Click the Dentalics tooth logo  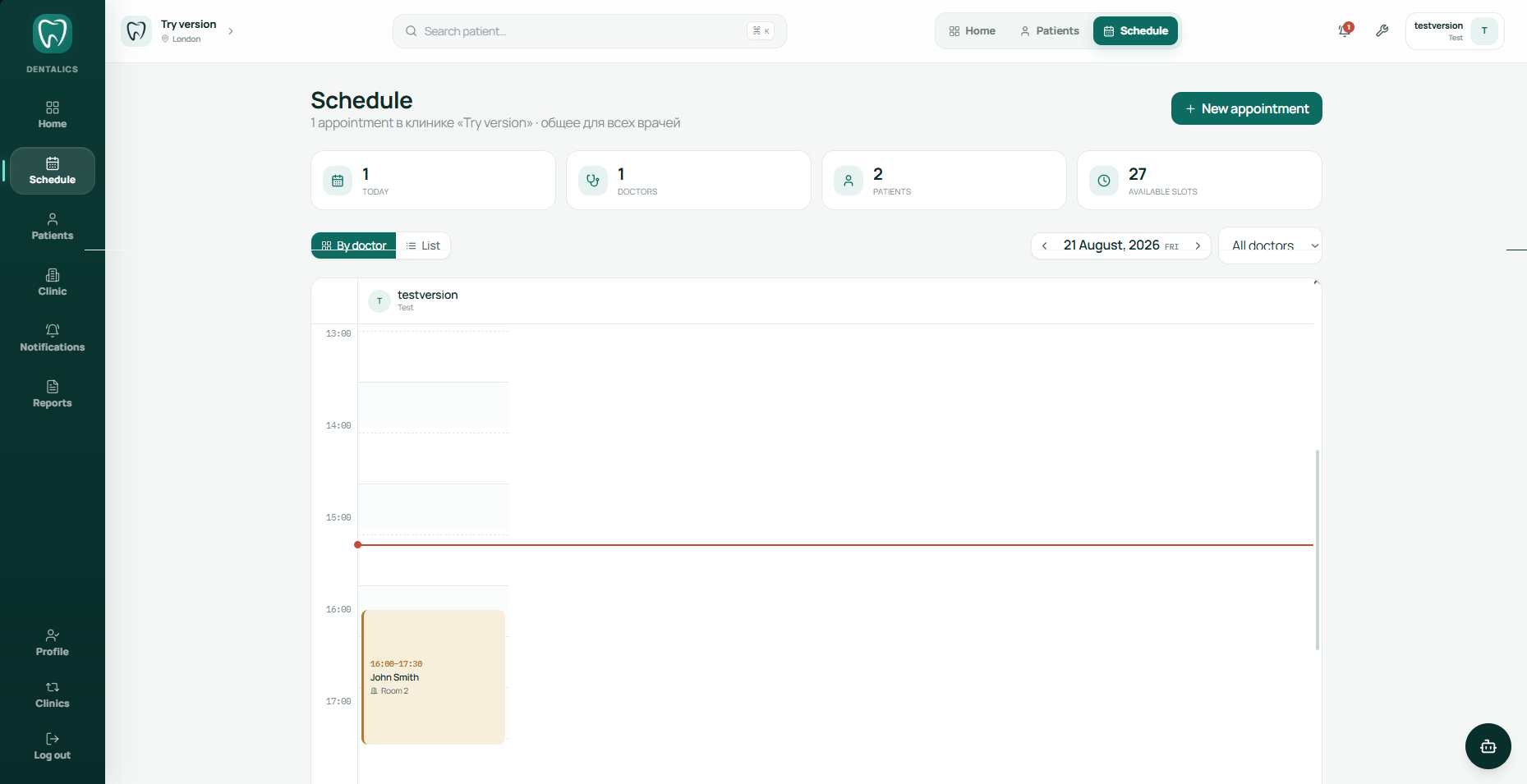[53, 34]
